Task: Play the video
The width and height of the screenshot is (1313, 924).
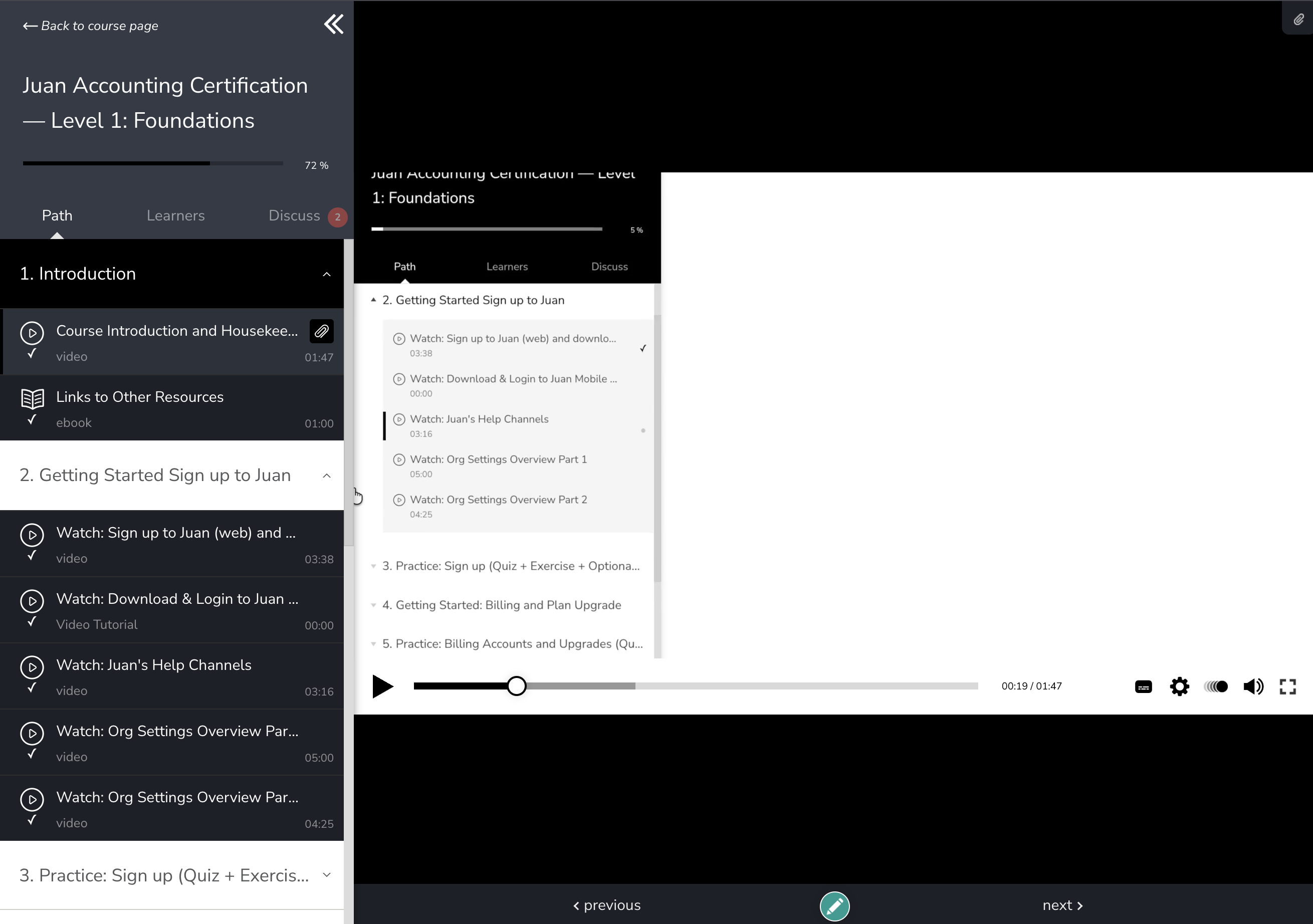Action: tap(382, 686)
